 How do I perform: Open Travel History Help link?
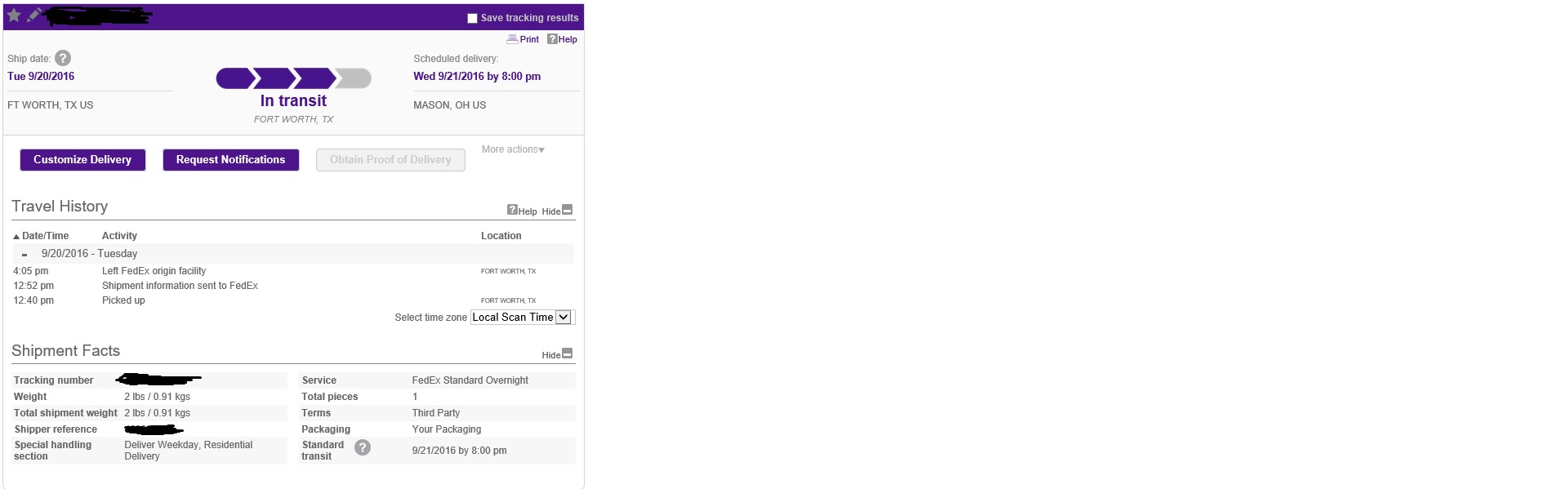click(522, 211)
